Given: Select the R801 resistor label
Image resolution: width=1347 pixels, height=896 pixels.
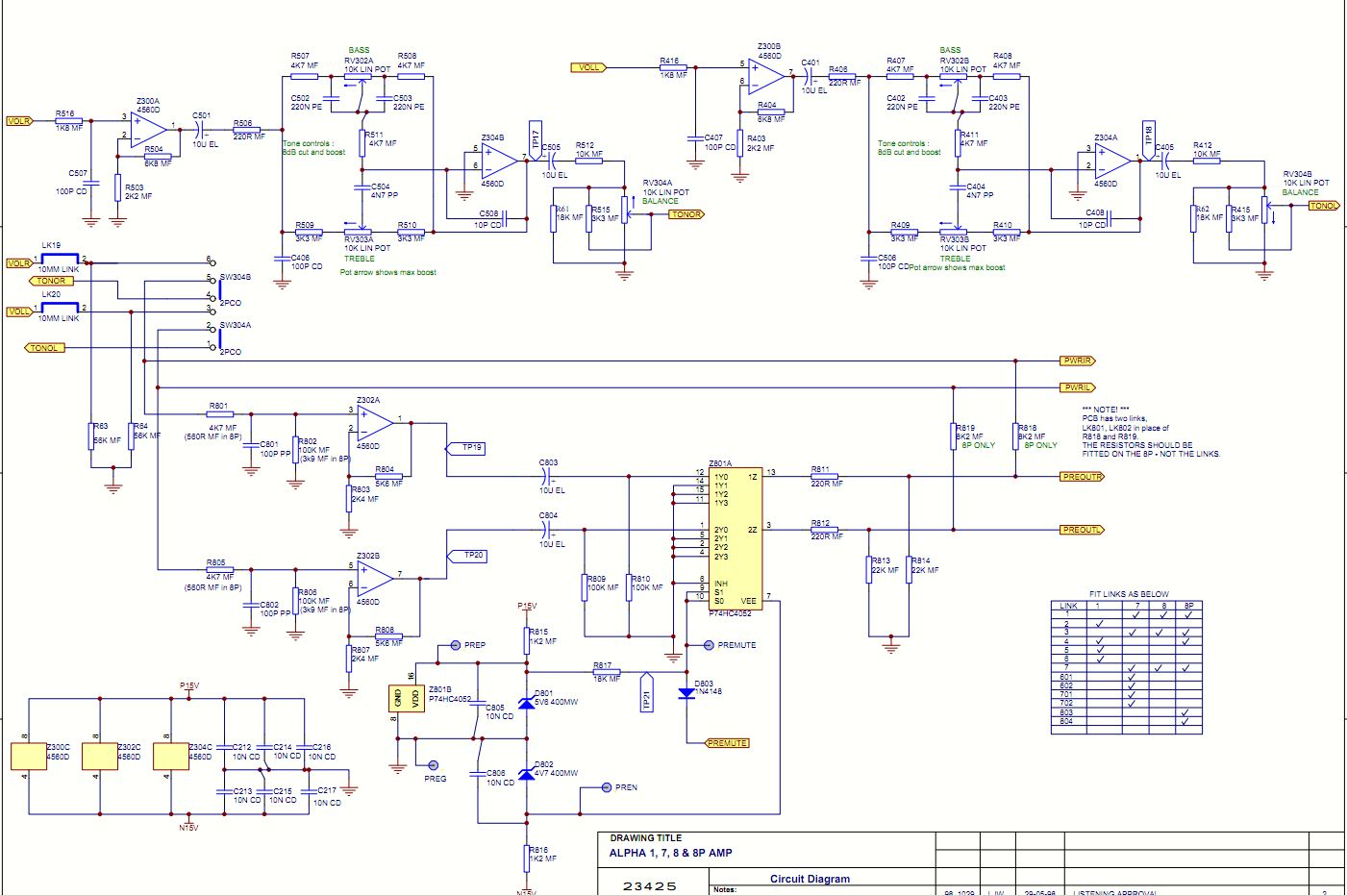Looking at the screenshot, I should (x=219, y=406).
